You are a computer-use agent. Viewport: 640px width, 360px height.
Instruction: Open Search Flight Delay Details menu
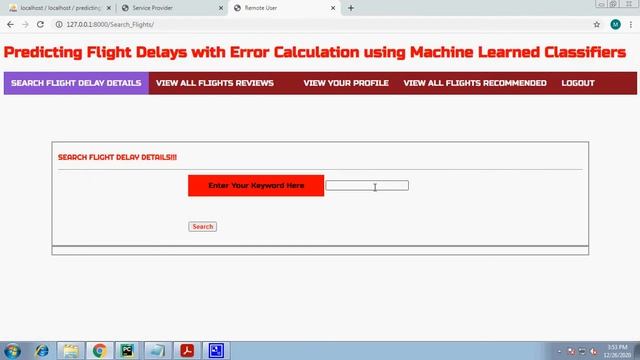pyautogui.click(x=76, y=83)
